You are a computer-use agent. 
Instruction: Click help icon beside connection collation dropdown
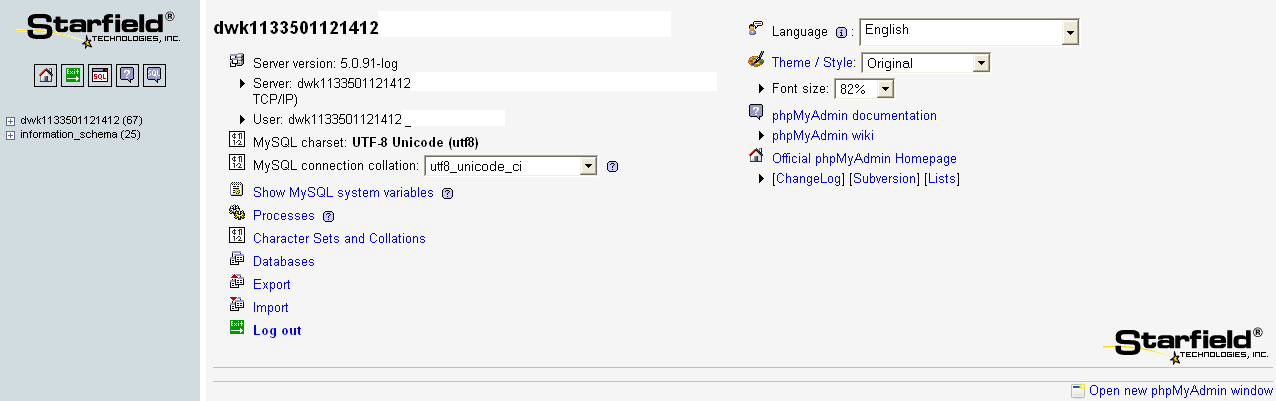pyautogui.click(x=613, y=167)
